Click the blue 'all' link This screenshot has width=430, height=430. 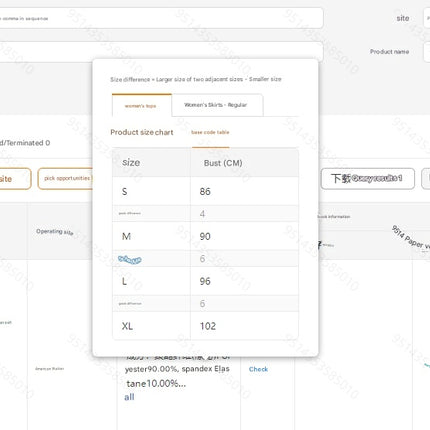129,397
